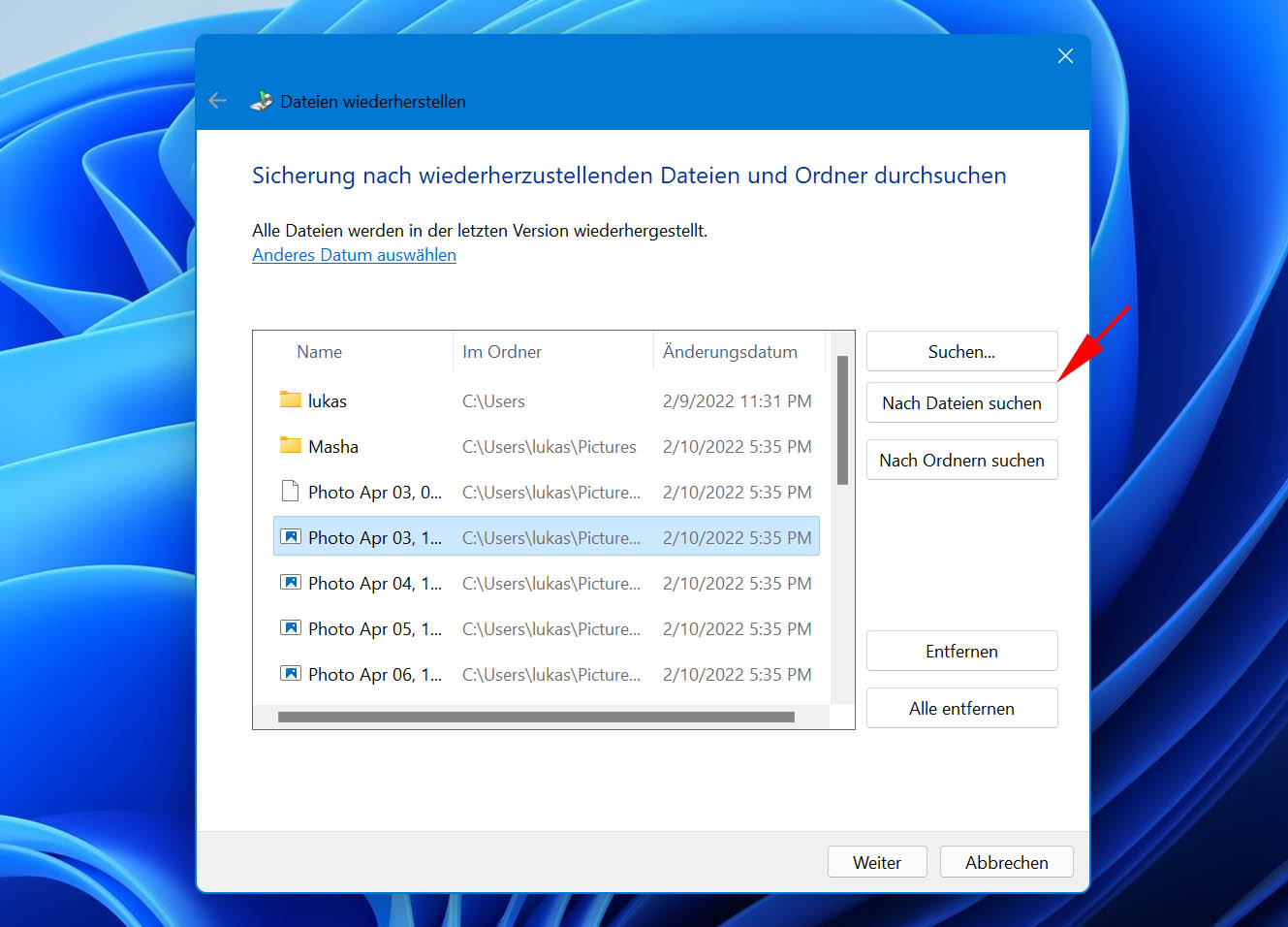Click the blank file icon of Photo Apr 03, 0...
The image size is (1288, 927).
290,491
